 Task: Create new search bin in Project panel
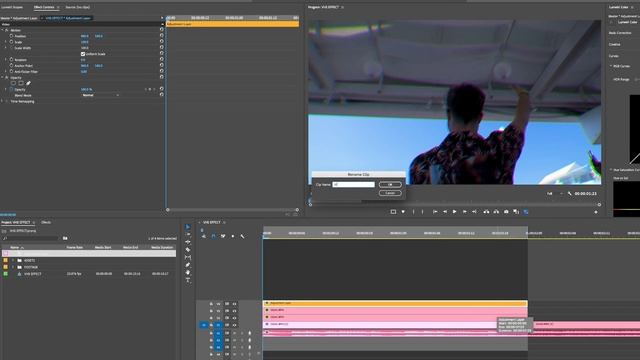point(65,238)
